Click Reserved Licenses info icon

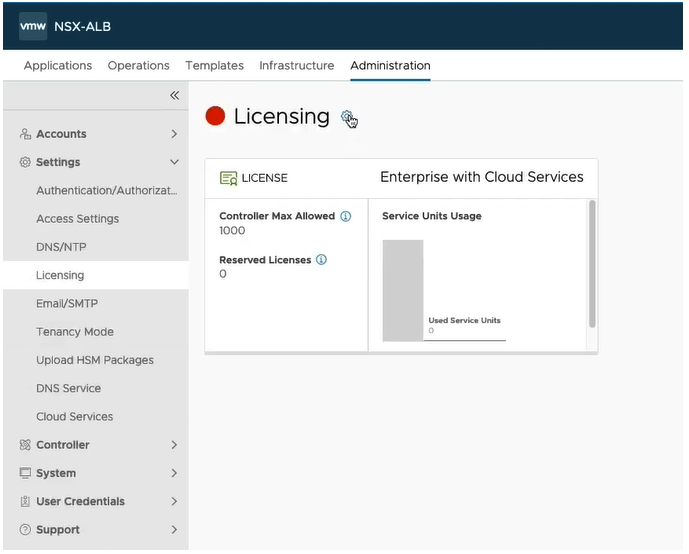click(321, 260)
